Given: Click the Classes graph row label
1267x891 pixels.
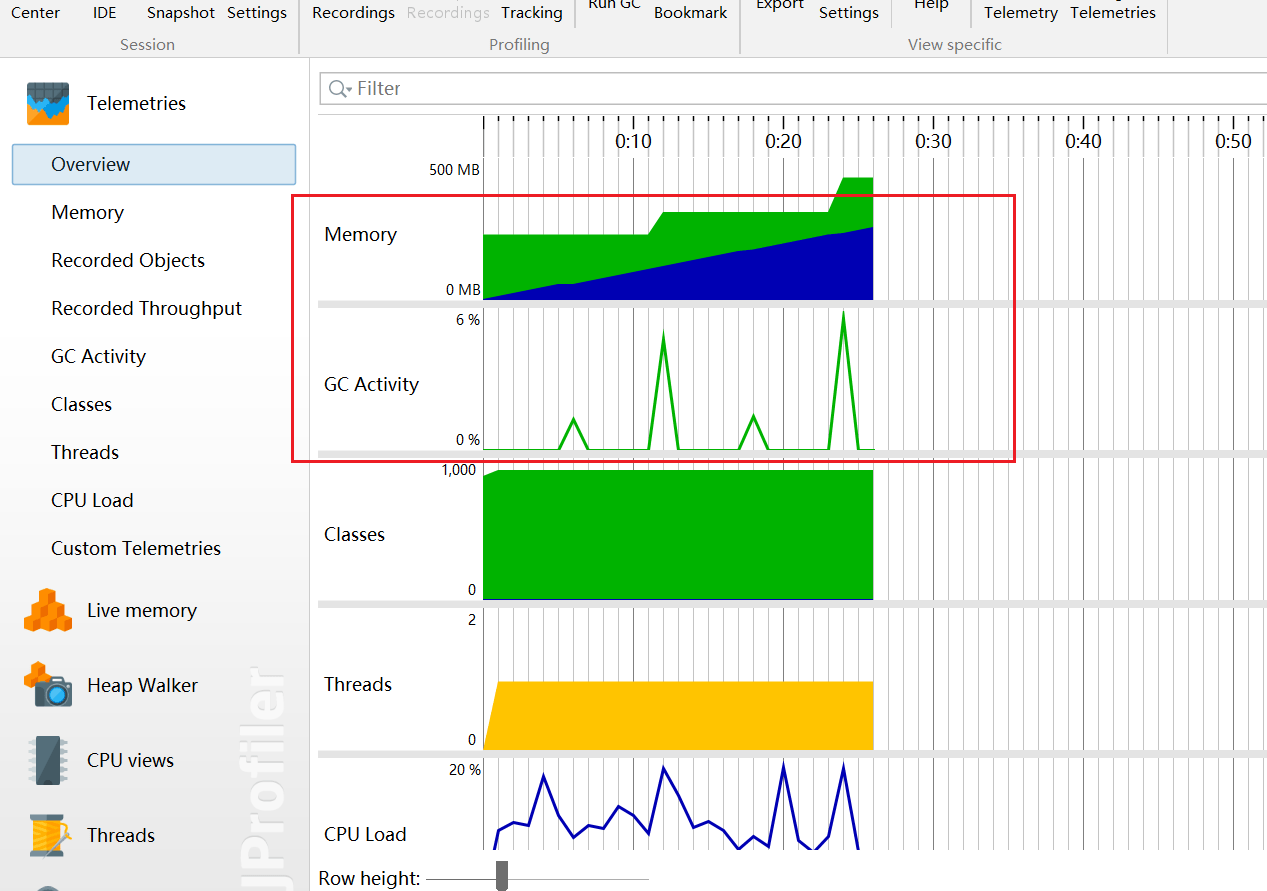Looking at the screenshot, I should point(355,535).
